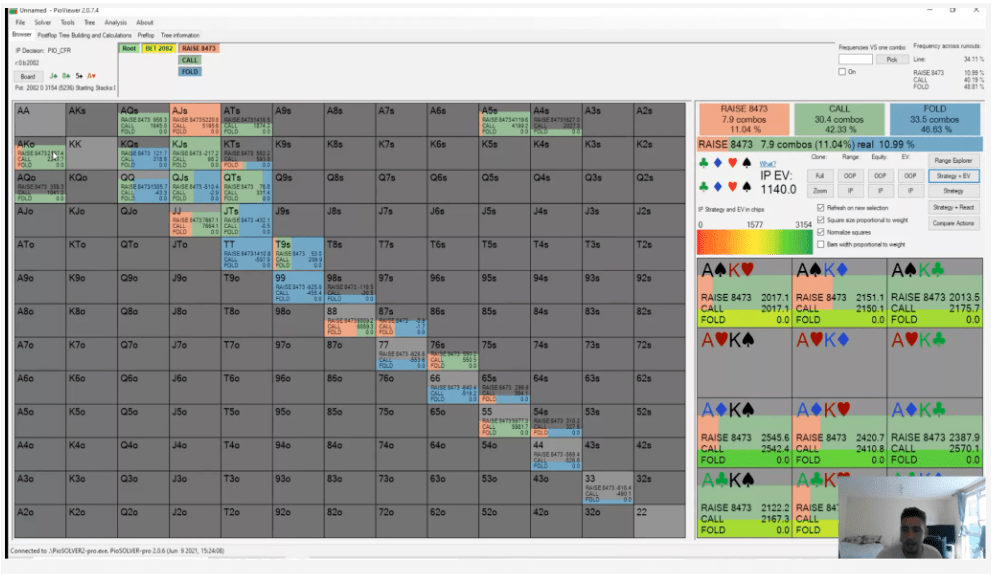Click the Compare Actions button
The height and width of the screenshot is (574, 993).
953,223
